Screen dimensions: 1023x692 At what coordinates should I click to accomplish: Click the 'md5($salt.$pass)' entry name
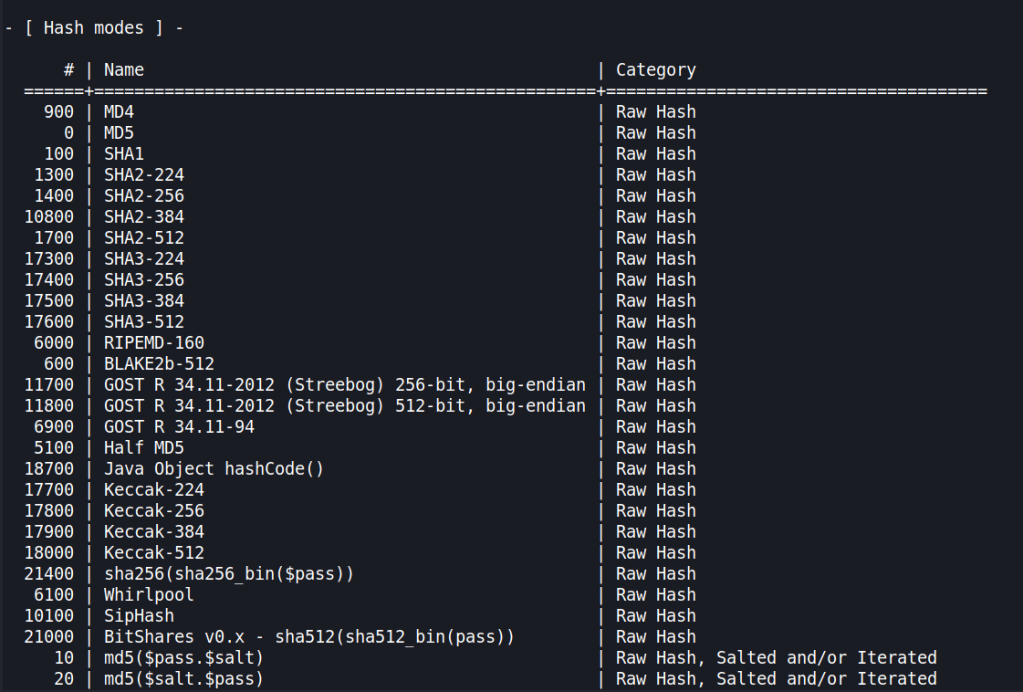(184, 679)
